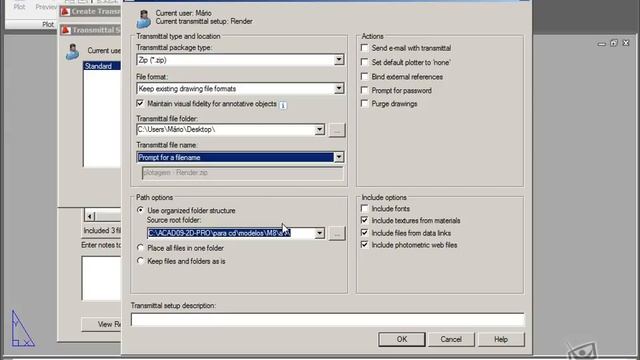Select Keep files and folders as is
This screenshot has height=360, width=640.
click(x=140, y=261)
